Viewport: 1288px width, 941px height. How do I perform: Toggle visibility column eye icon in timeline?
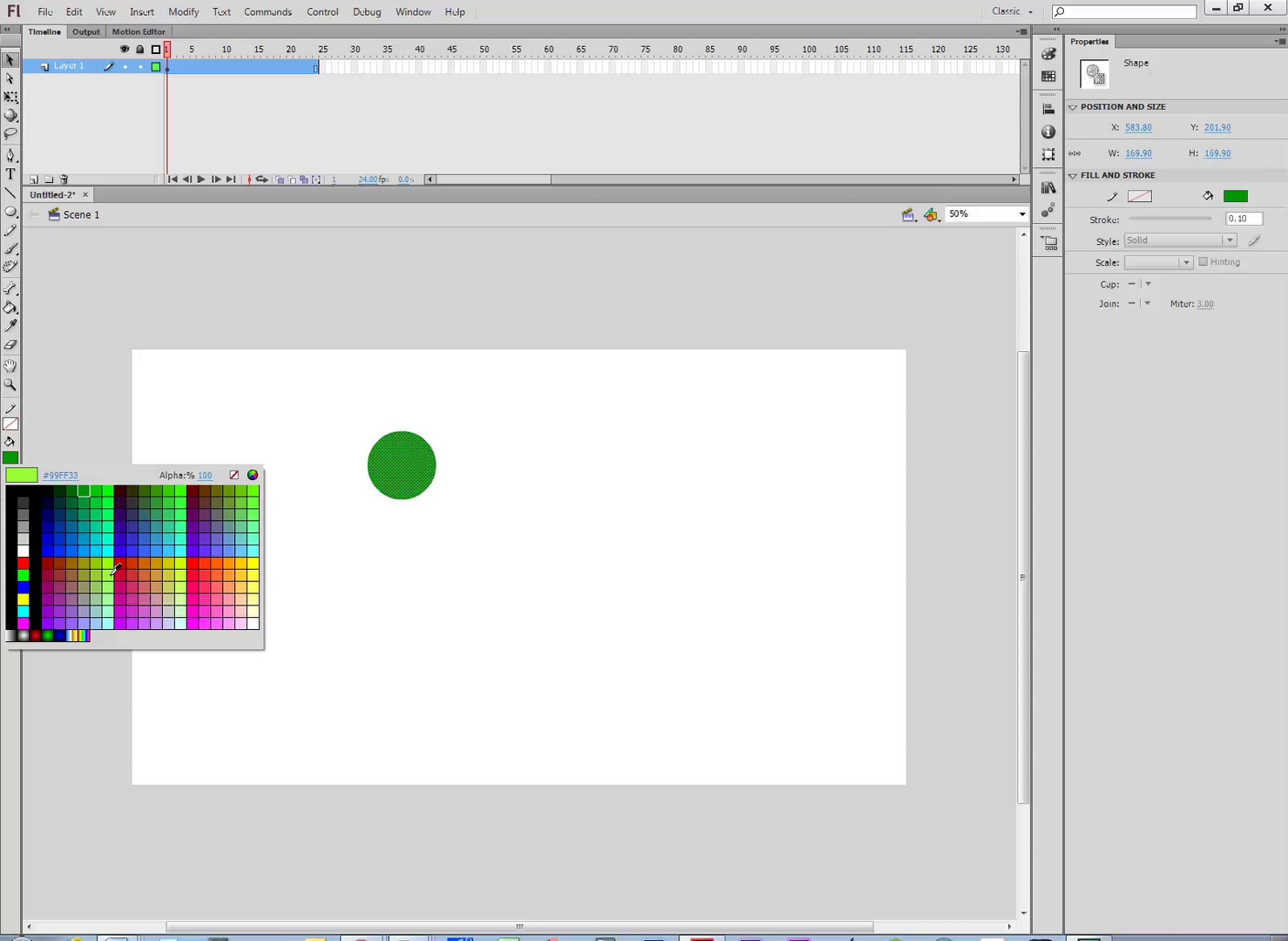coord(124,49)
